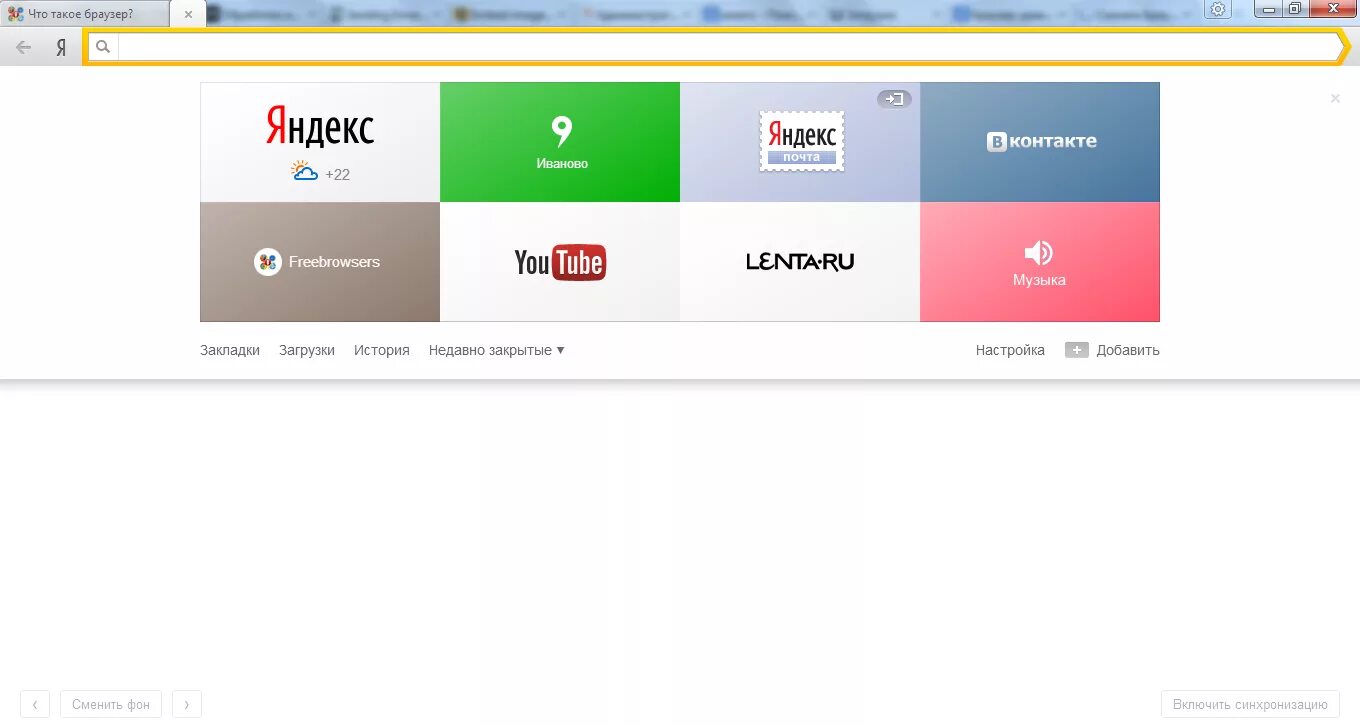Open the green Иваново maps tile
Screen dimensions: 1360x726
(x=560, y=142)
